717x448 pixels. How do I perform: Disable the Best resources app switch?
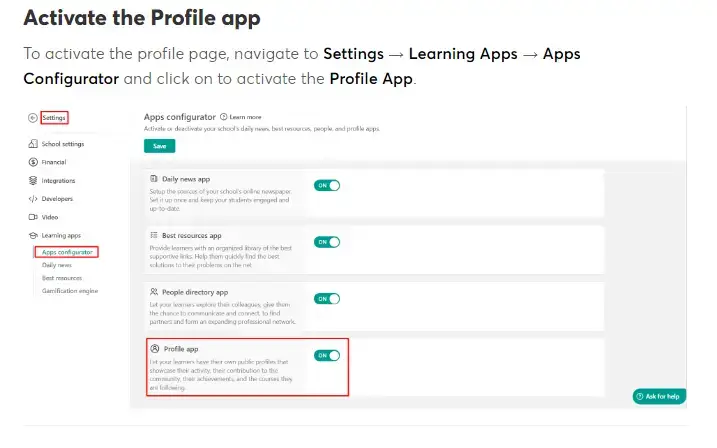click(x=328, y=242)
